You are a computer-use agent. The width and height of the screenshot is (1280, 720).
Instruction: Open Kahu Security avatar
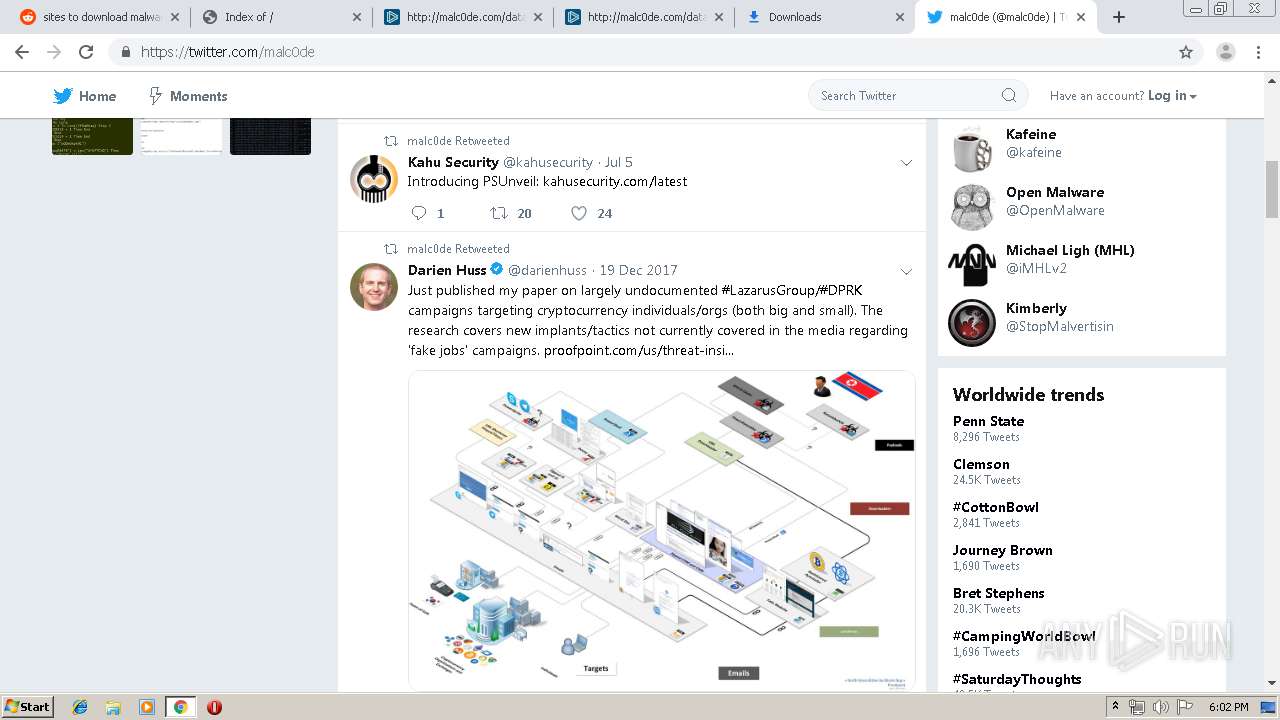pos(374,179)
